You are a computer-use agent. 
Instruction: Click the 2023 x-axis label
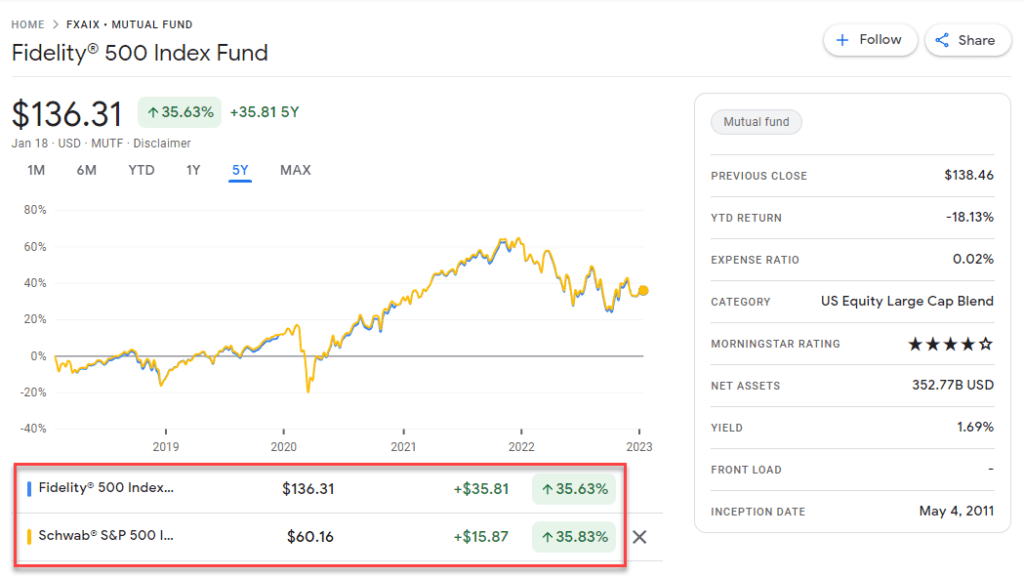pyautogui.click(x=639, y=447)
